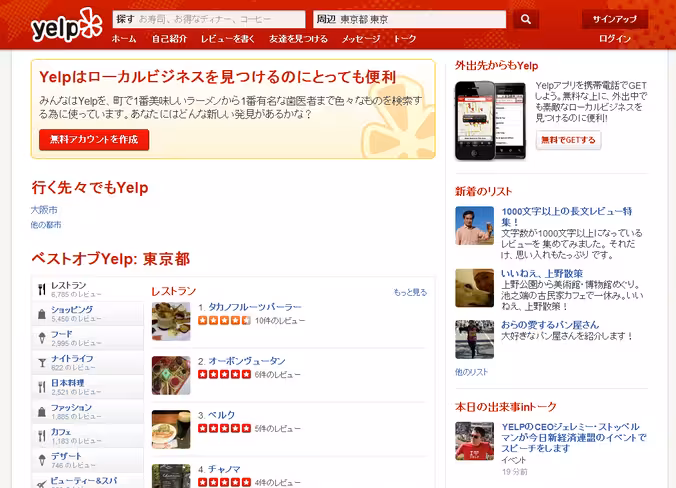Viewport: 676px width, 488px height.
Task: Click the ベルク food thumbnail
Action: [x=171, y=429]
